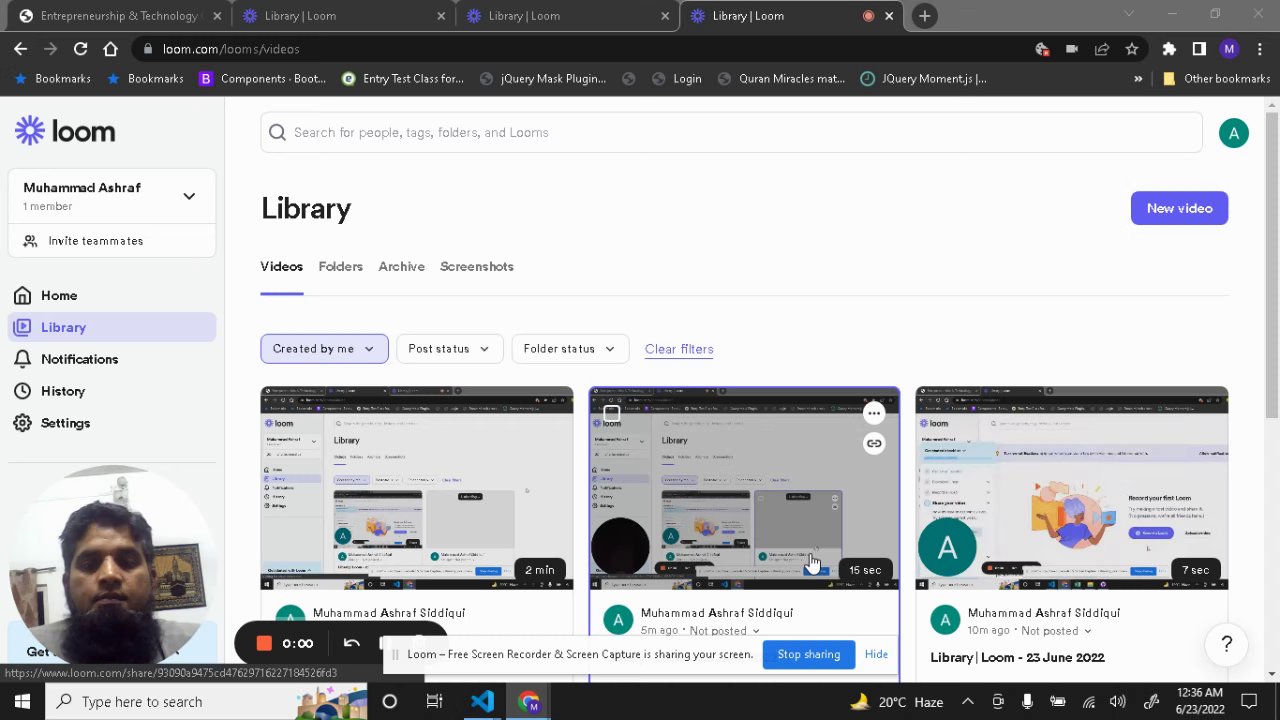Open the 2 min video thumbnail

(x=417, y=488)
